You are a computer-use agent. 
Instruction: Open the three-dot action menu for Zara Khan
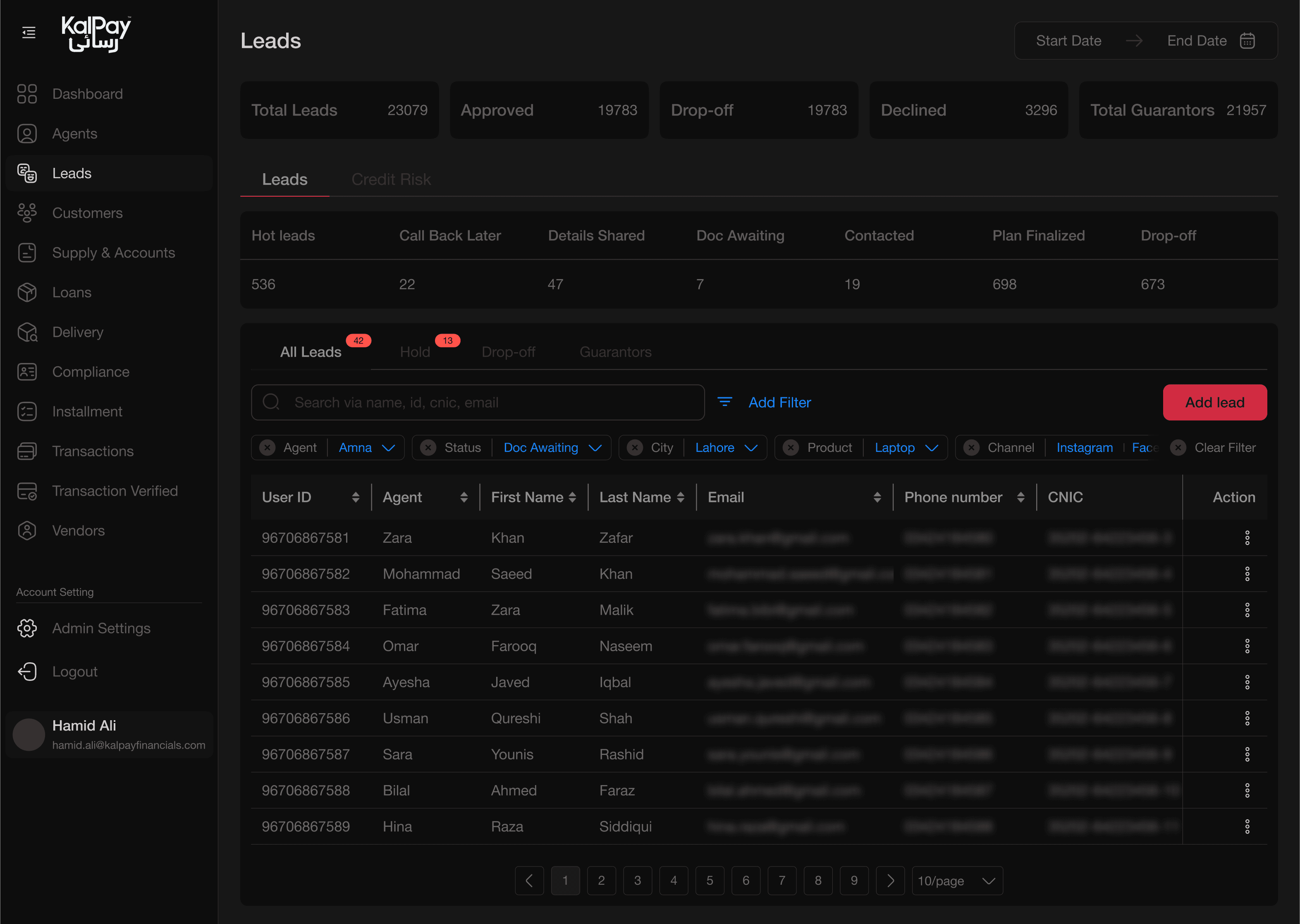[1248, 537]
